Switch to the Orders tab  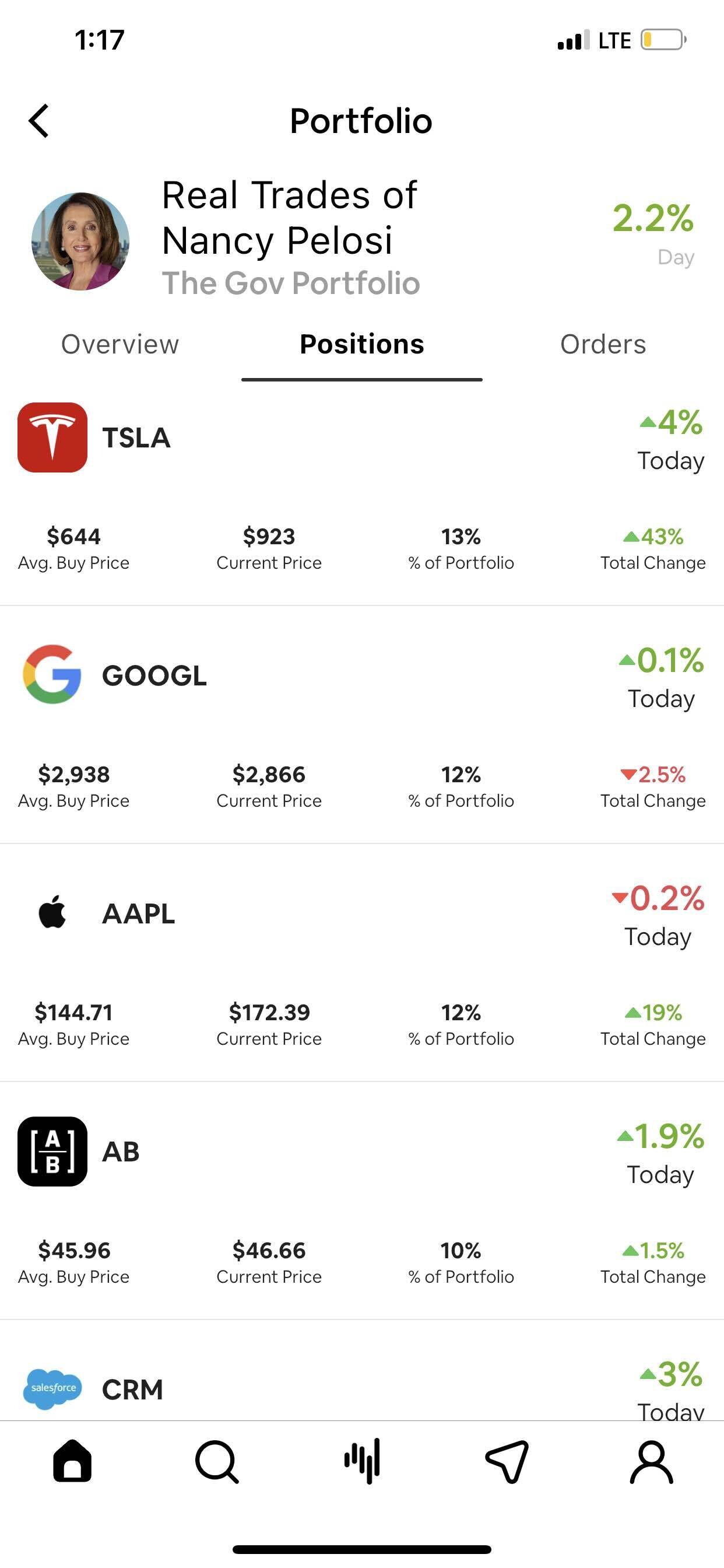[603, 345]
